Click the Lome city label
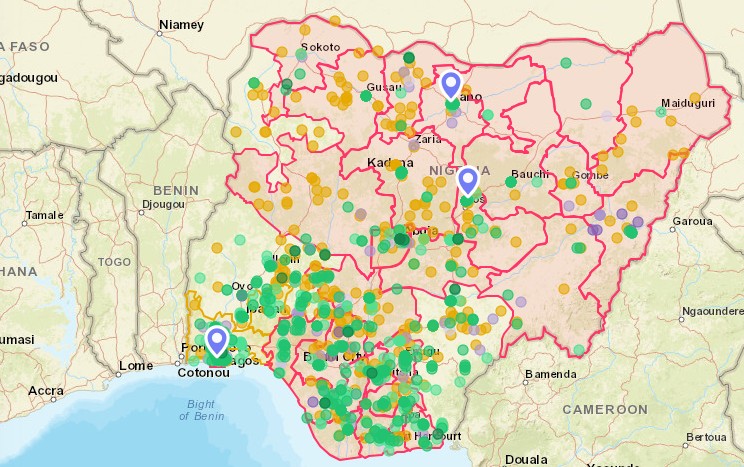744x467 pixels. tap(135, 366)
